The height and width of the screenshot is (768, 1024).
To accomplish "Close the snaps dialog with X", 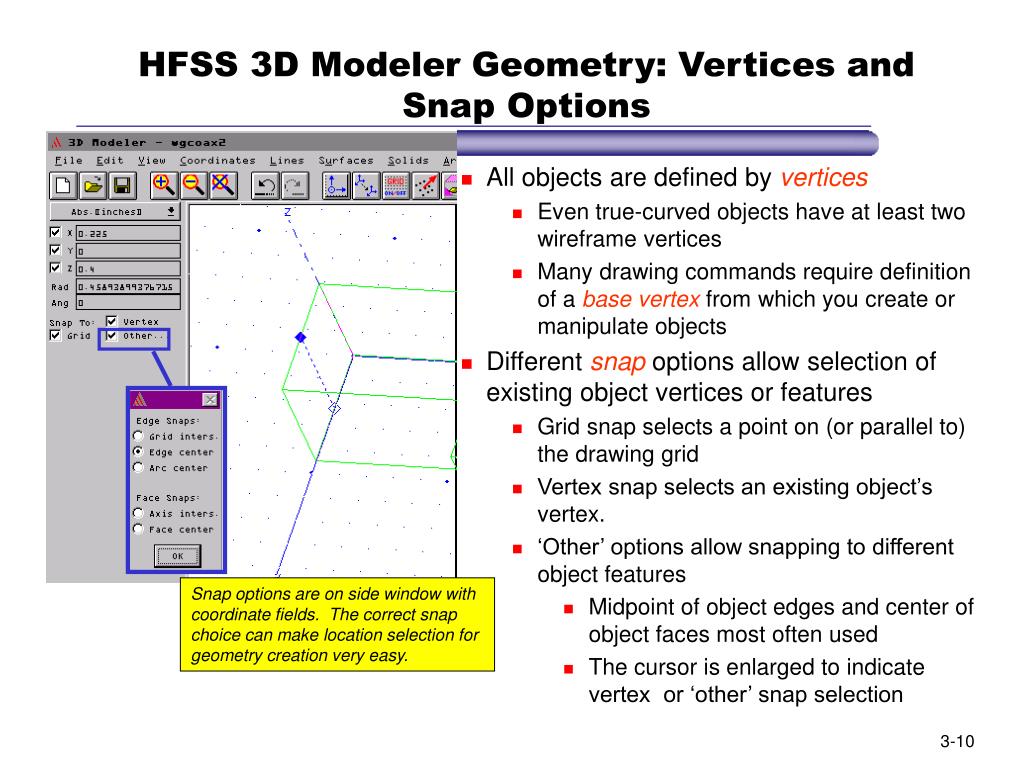I will tap(210, 399).
